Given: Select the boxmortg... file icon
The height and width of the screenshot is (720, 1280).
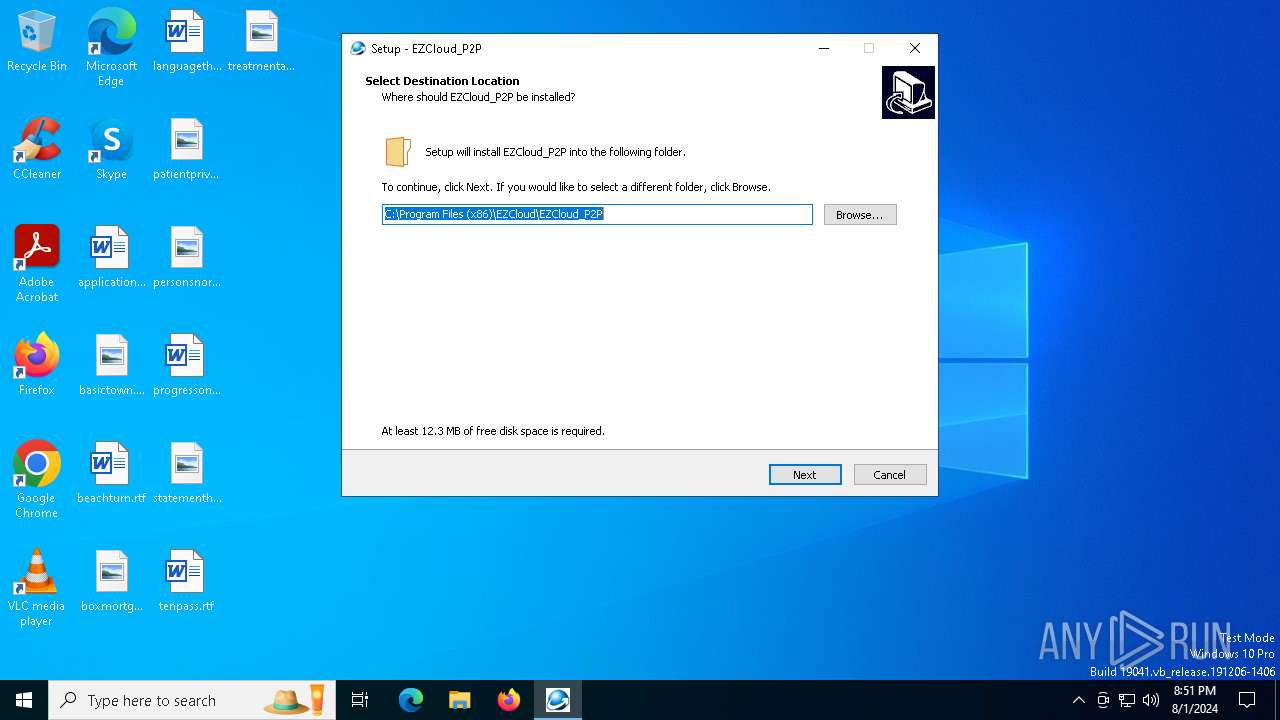Looking at the screenshot, I should [x=111, y=582].
